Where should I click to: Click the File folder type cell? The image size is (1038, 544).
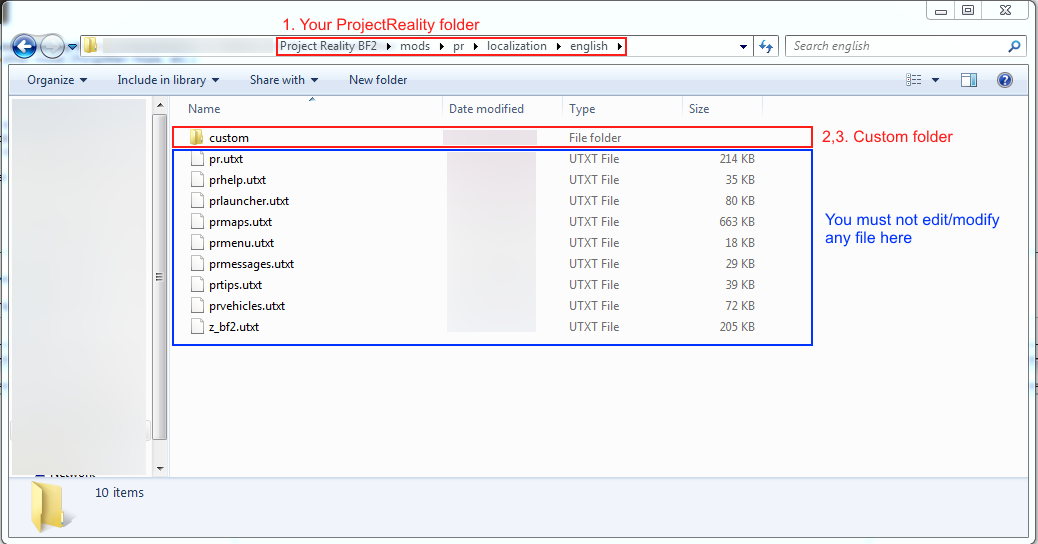[595, 138]
